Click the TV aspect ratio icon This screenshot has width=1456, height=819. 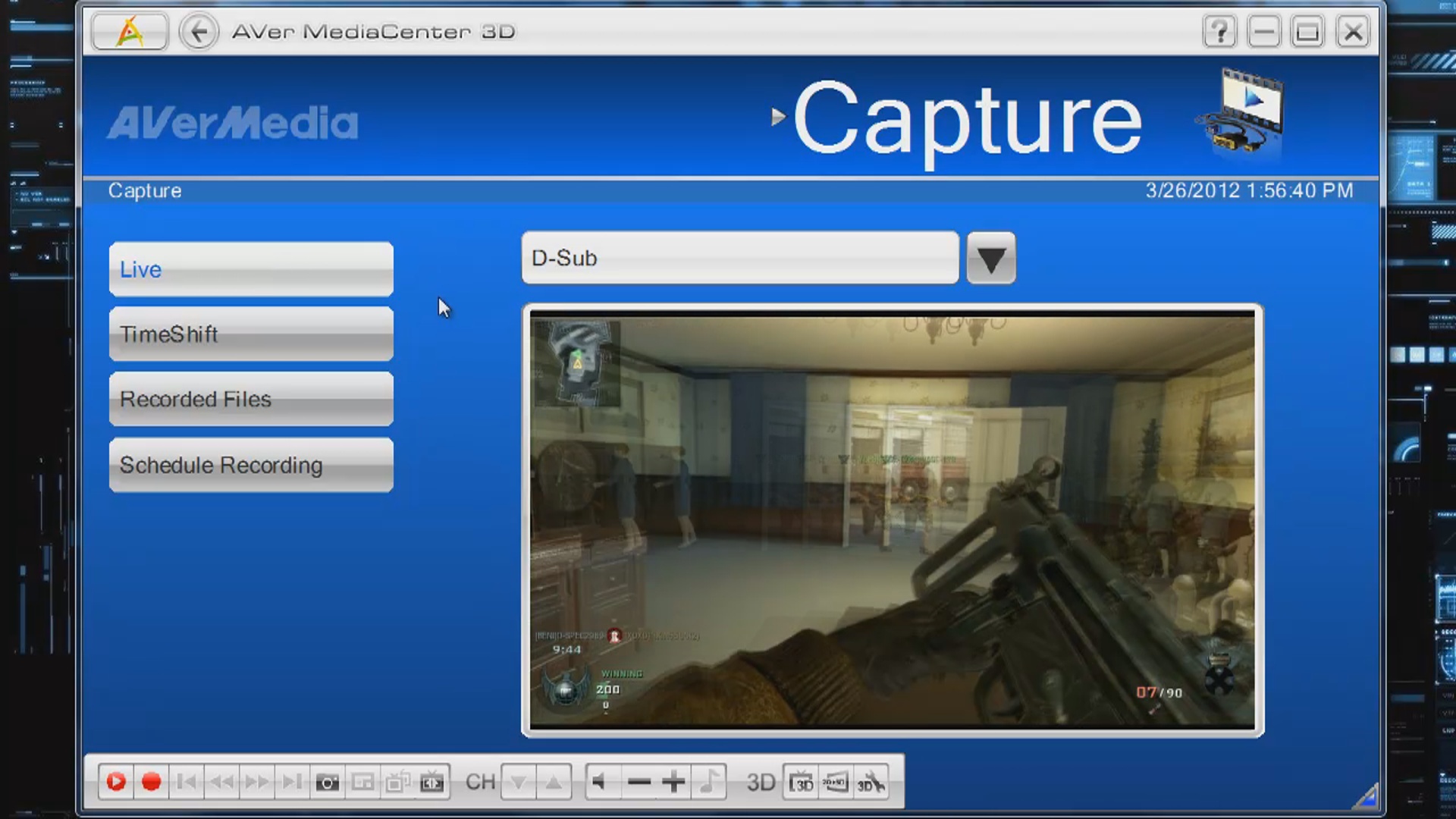click(432, 782)
